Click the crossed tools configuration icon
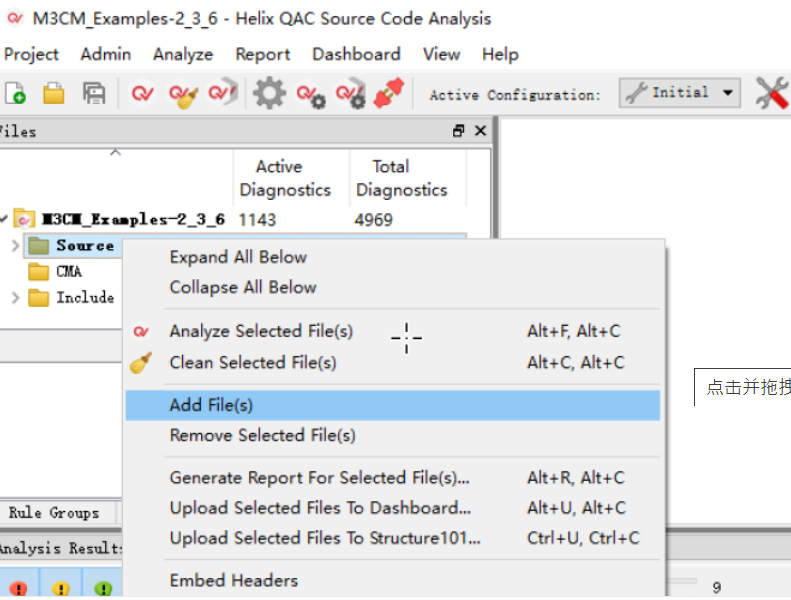 772,93
